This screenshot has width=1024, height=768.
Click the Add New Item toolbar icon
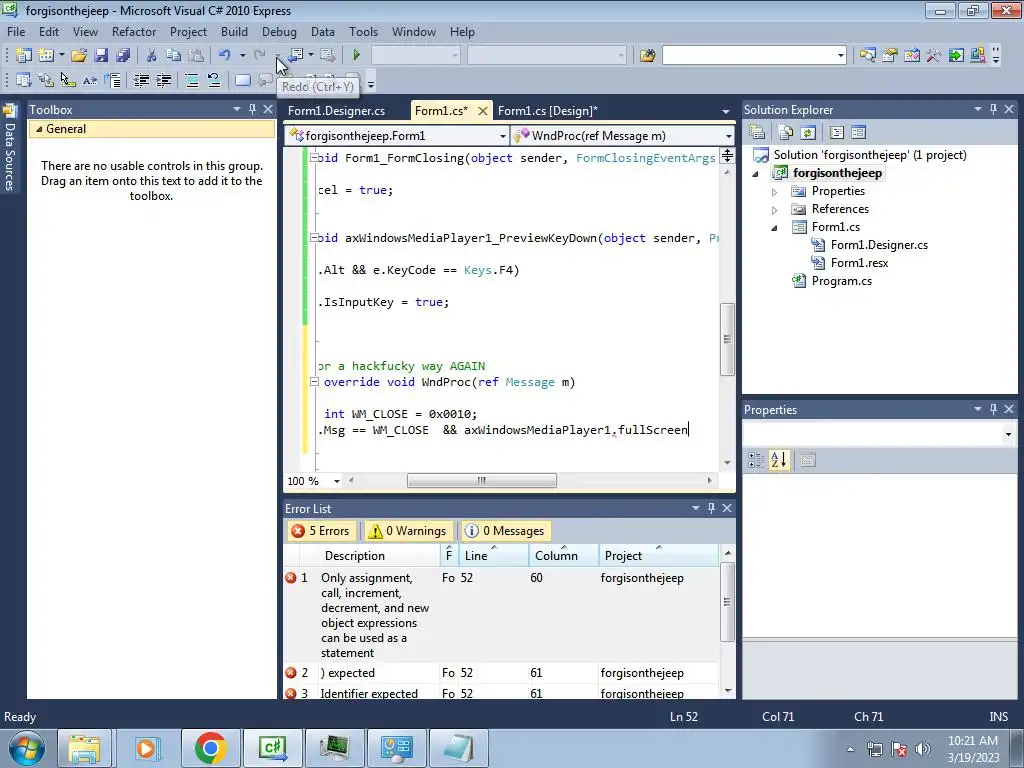pyautogui.click(x=46, y=56)
